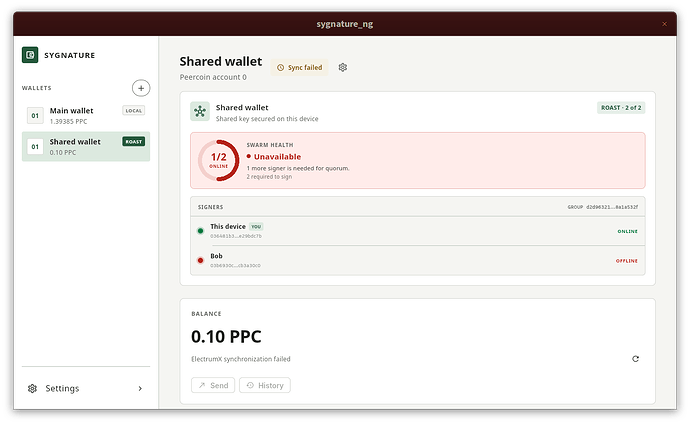The height and width of the screenshot is (424, 690).
Task: Refresh balance with the reload icon
Action: [x=635, y=359]
